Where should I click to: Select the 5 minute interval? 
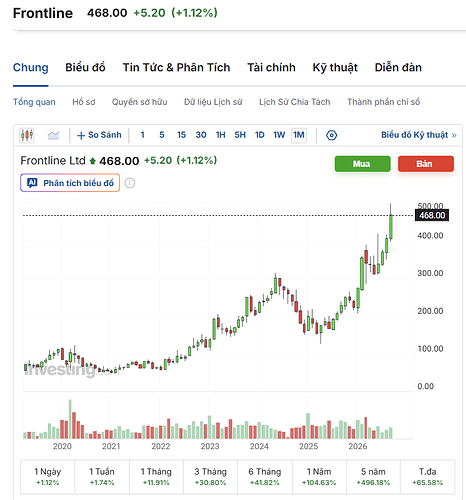162,135
